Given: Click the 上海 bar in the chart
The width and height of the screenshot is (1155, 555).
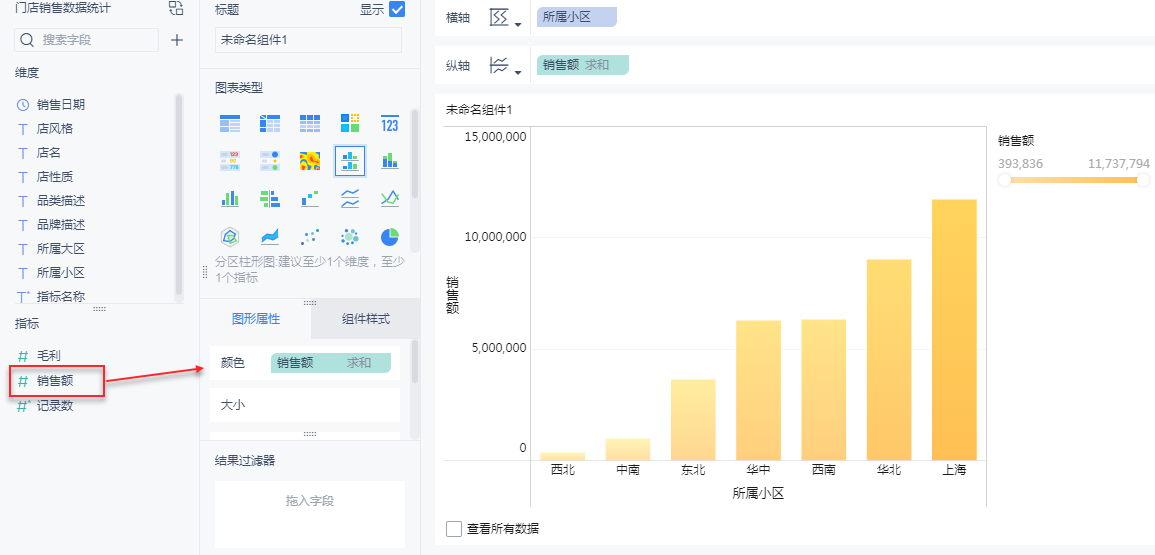Looking at the screenshot, I should point(954,329).
